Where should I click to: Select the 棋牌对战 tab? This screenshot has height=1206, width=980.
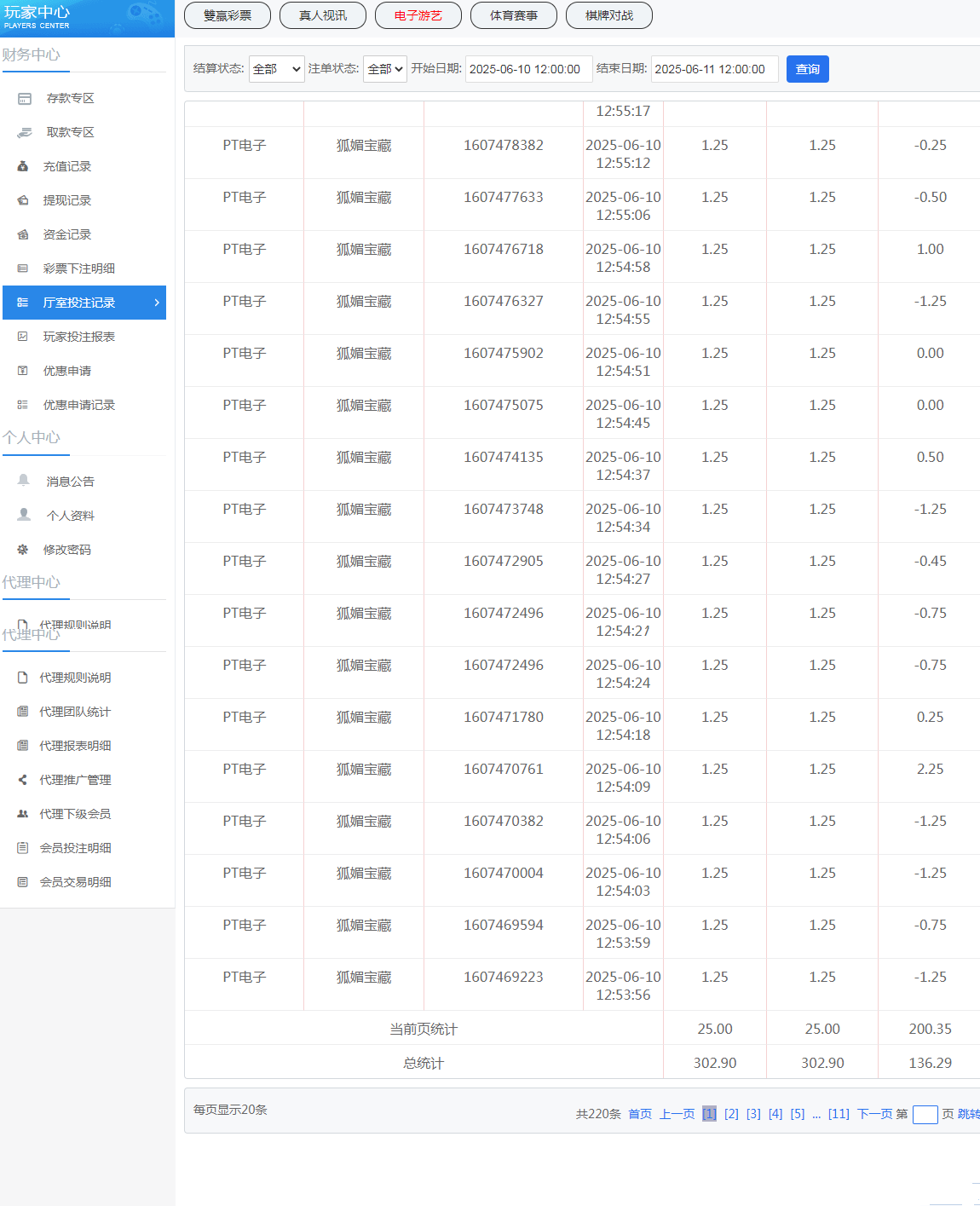(x=609, y=15)
